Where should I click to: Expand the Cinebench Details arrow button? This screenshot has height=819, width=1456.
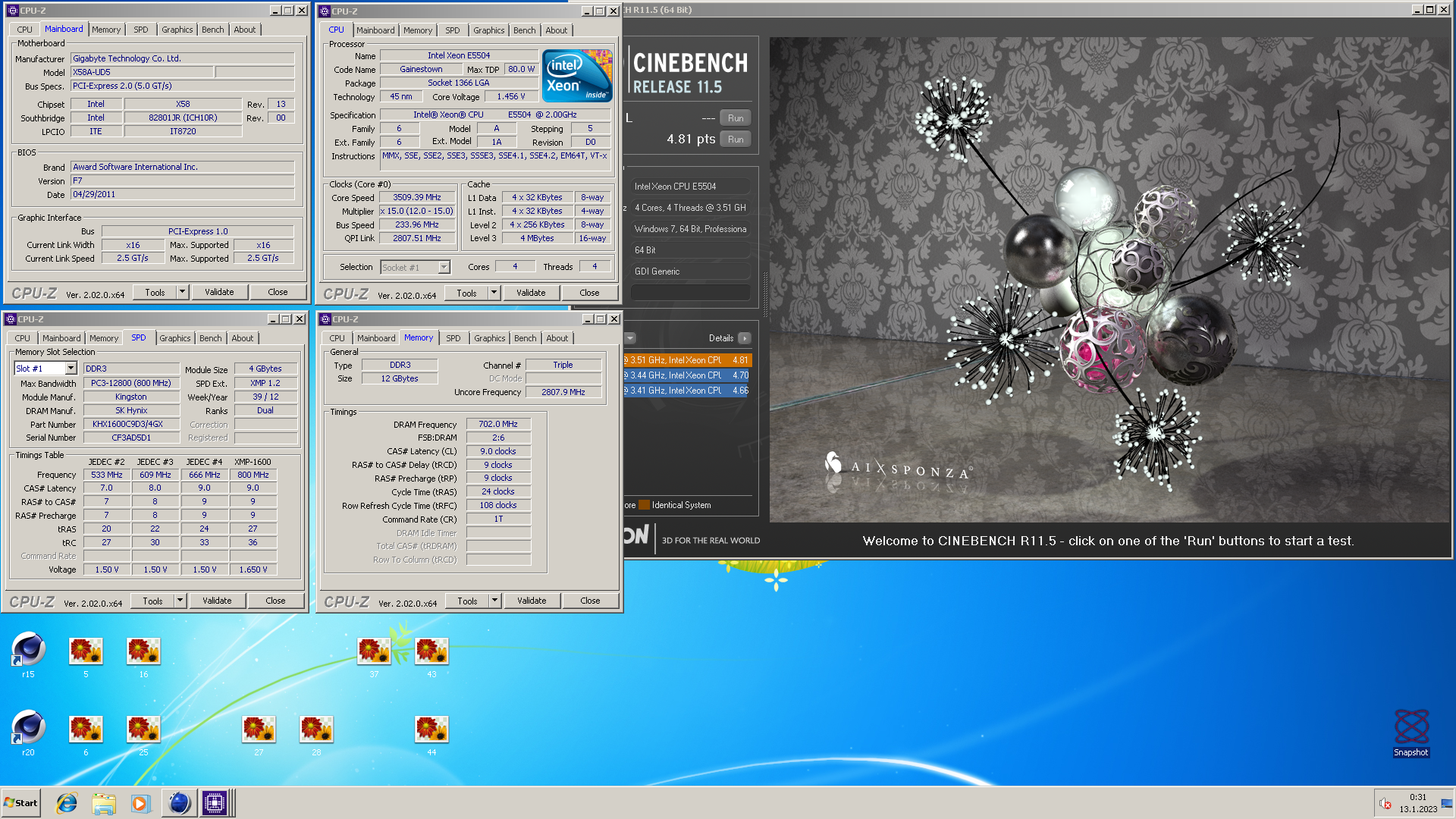tap(745, 338)
